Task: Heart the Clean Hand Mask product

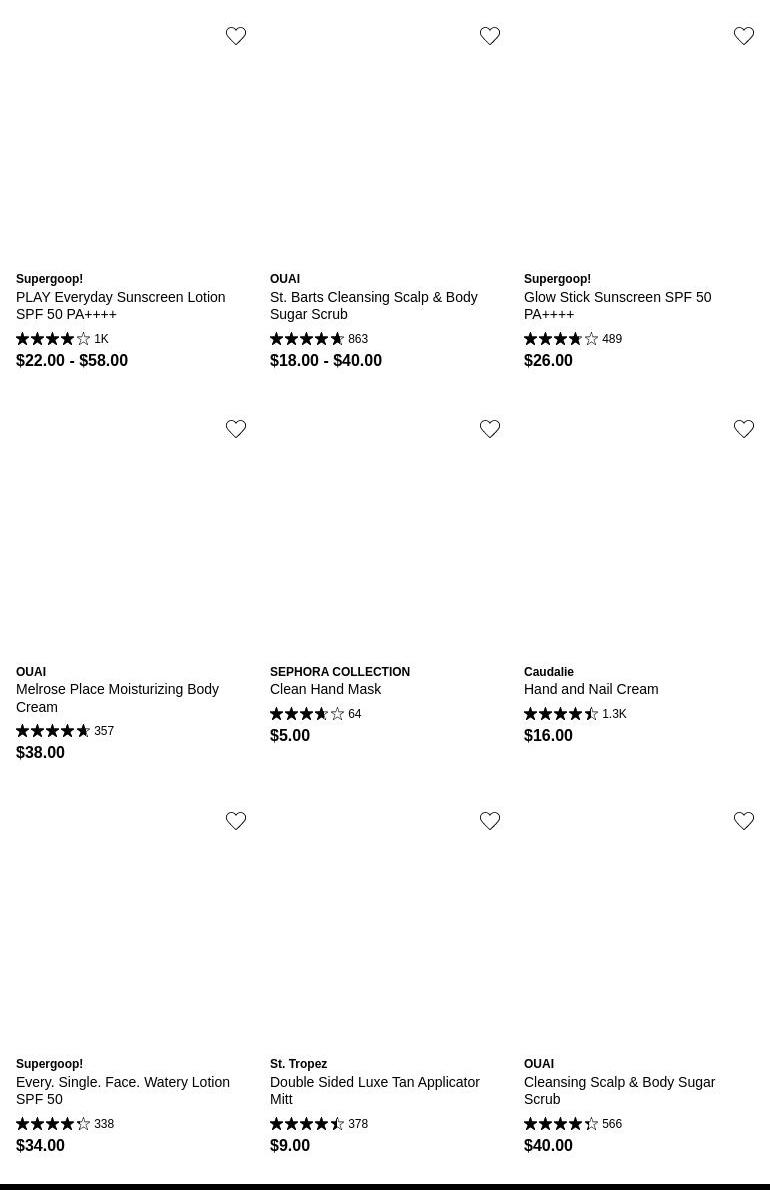Action: 490,429
